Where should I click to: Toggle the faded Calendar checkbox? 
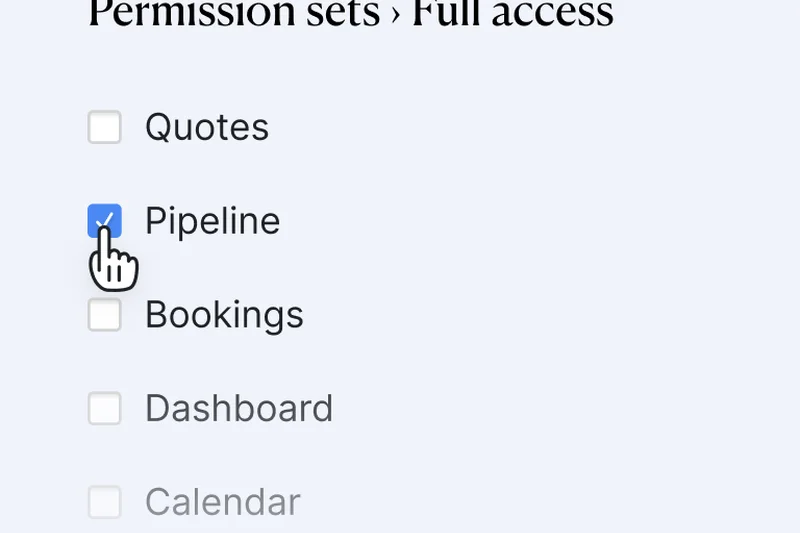105,502
